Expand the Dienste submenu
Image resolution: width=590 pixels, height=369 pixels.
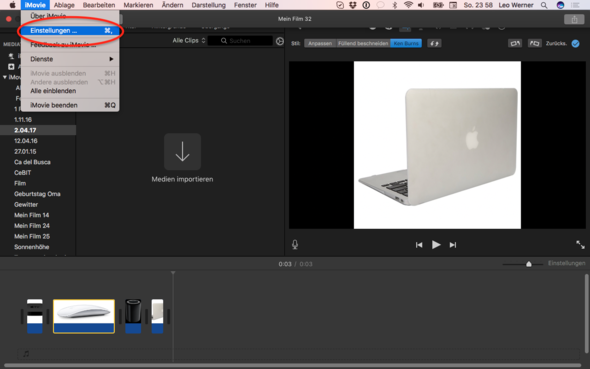point(70,59)
